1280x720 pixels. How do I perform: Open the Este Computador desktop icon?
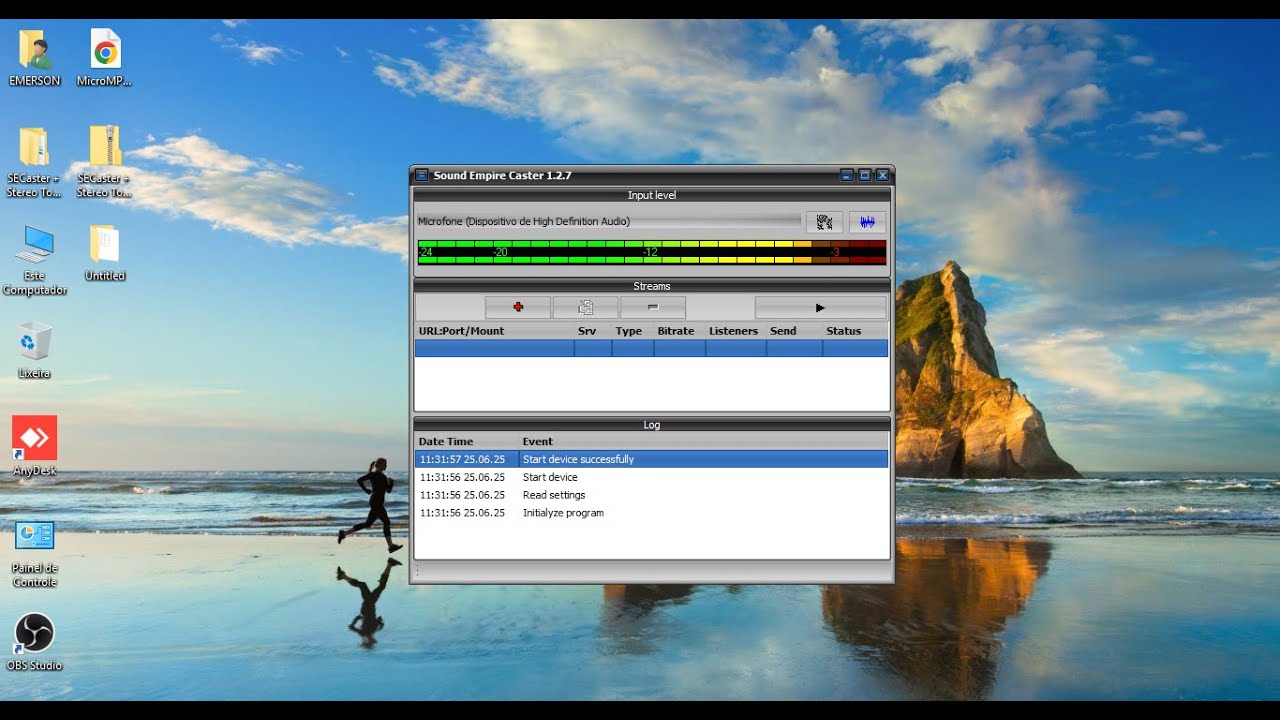click(x=35, y=260)
